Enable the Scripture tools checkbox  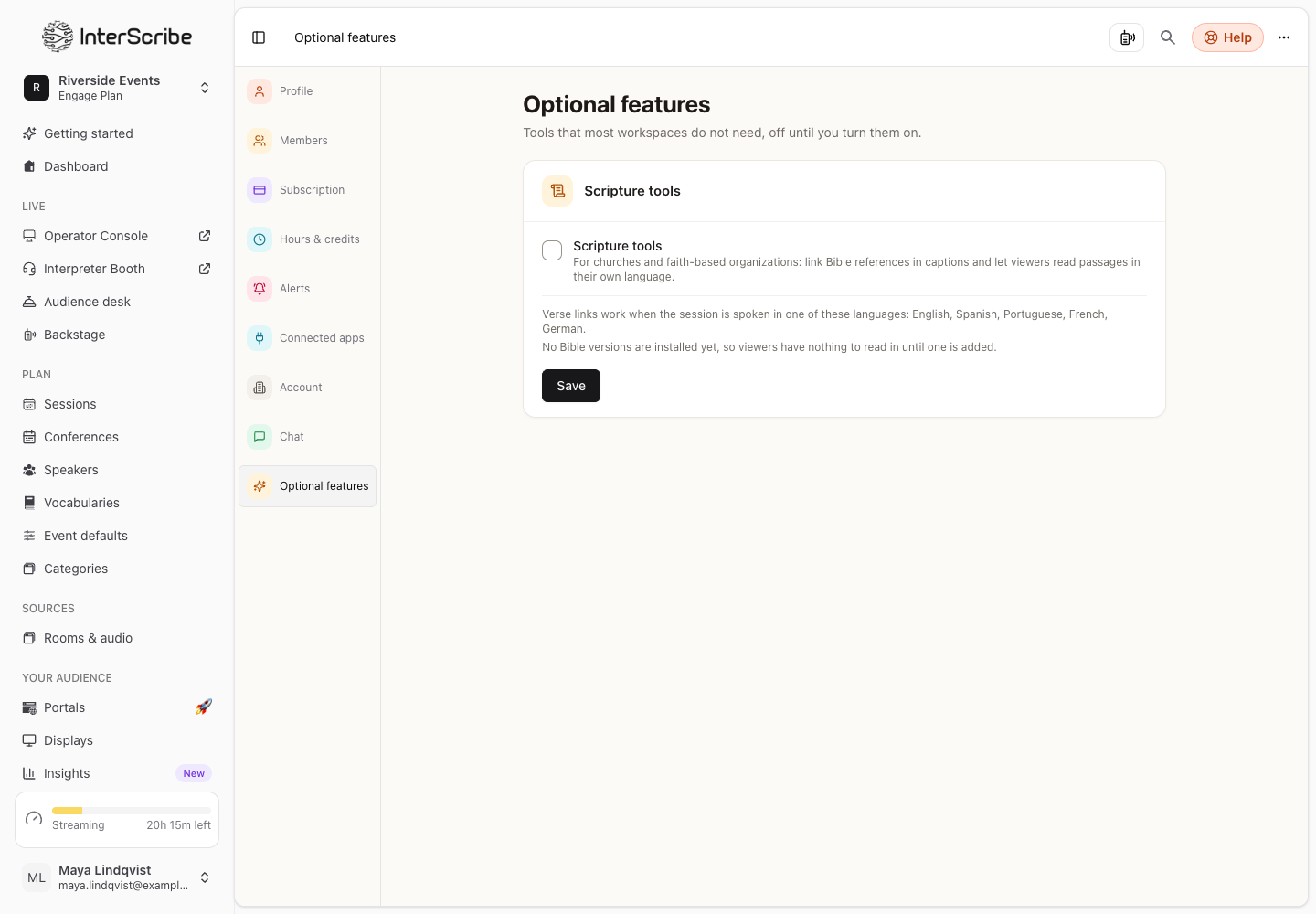click(x=552, y=250)
